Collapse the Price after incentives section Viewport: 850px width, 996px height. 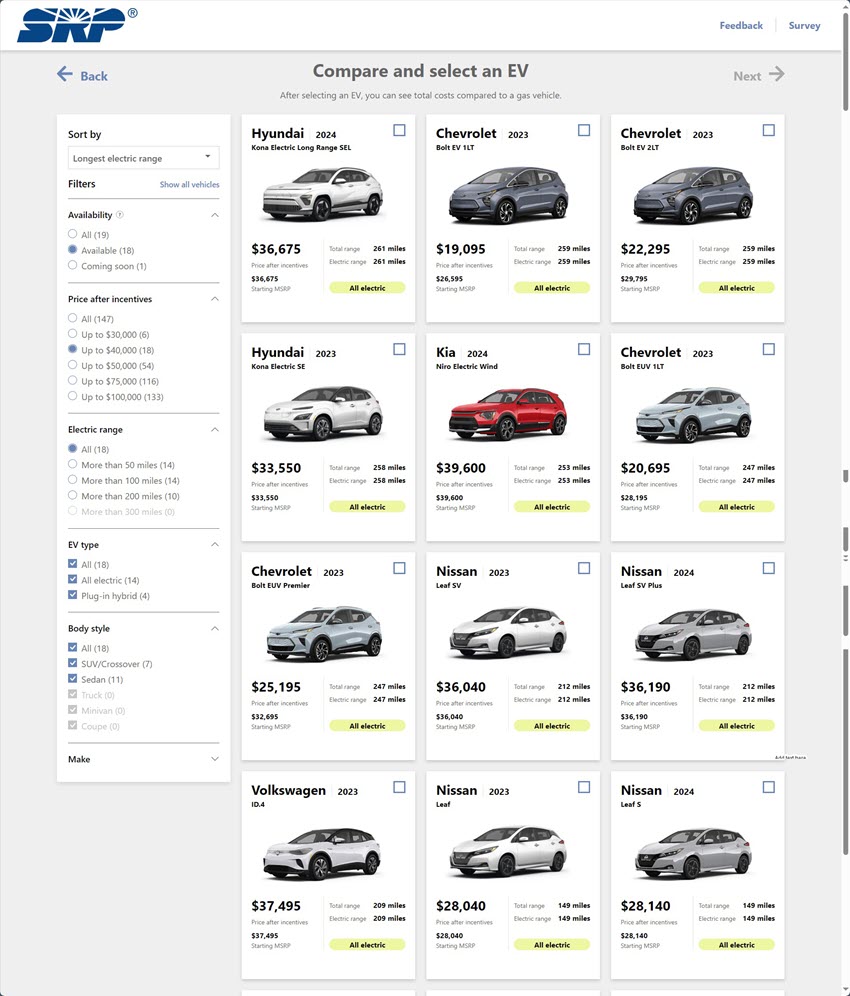pyautogui.click(x=213, y=299)
